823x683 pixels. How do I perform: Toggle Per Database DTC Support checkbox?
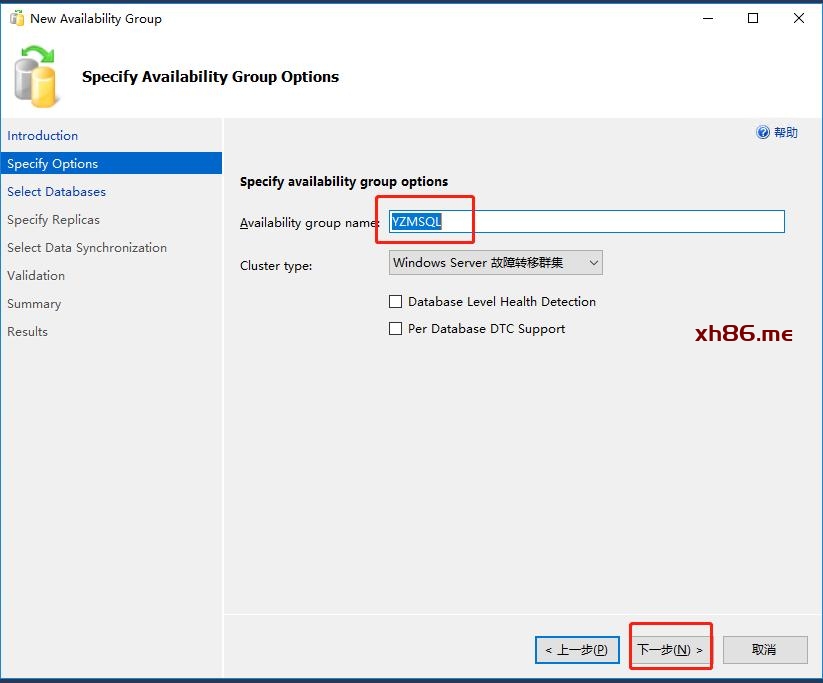click(x=396, y=328)
